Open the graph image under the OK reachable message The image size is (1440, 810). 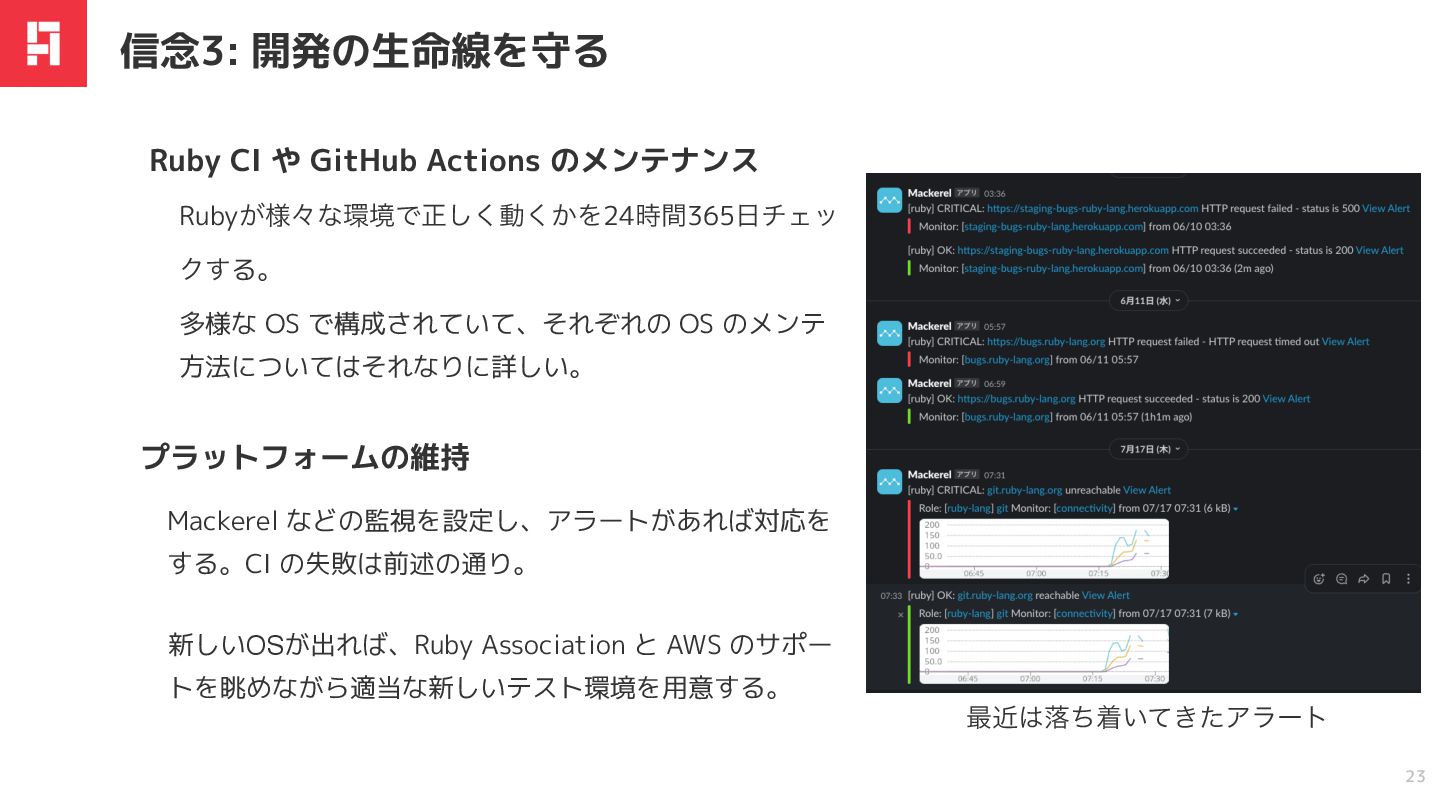pyautogui.click(x=1044, y=653)
